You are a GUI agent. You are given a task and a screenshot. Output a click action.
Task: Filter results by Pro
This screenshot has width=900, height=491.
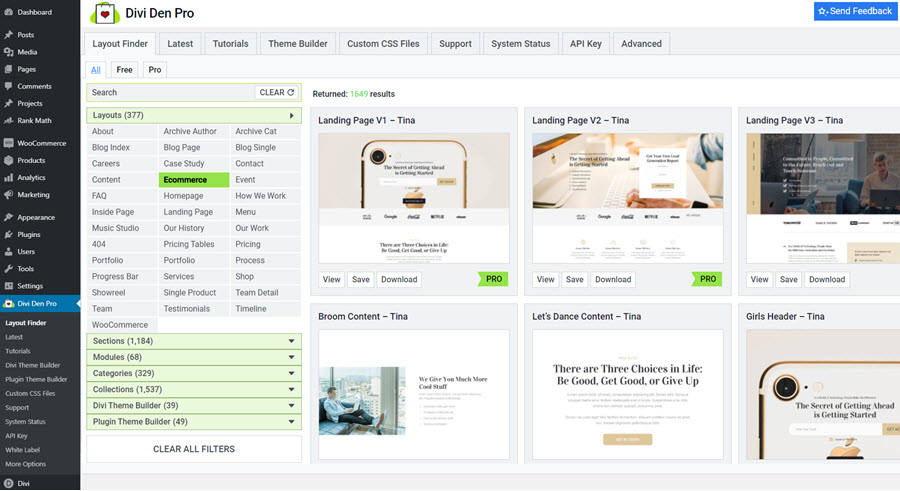[x=155, y=69]
